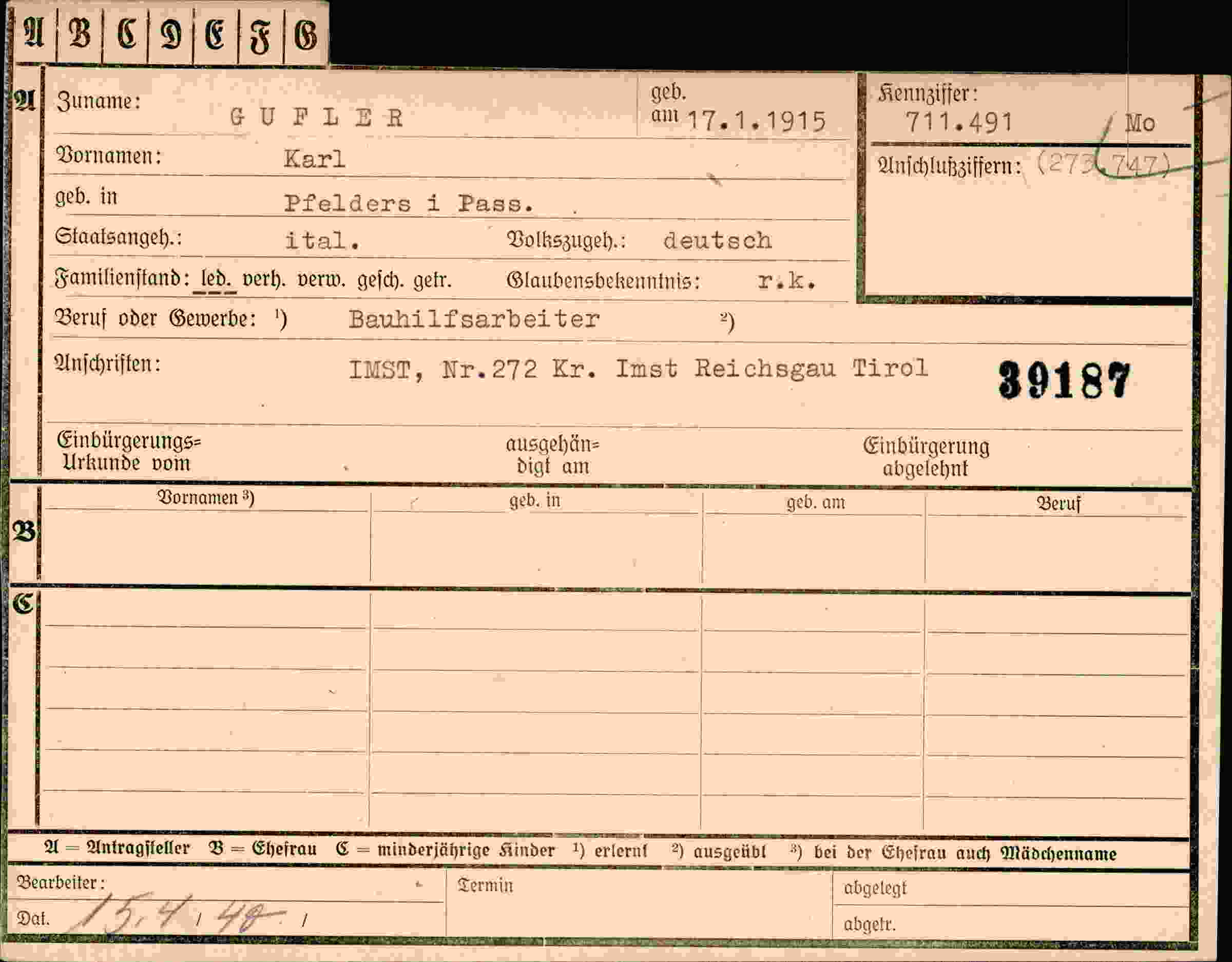Click the birth date 17.1.1915
The width and height of the screenshot is (1232, 962).
click(x=757, y=121)
